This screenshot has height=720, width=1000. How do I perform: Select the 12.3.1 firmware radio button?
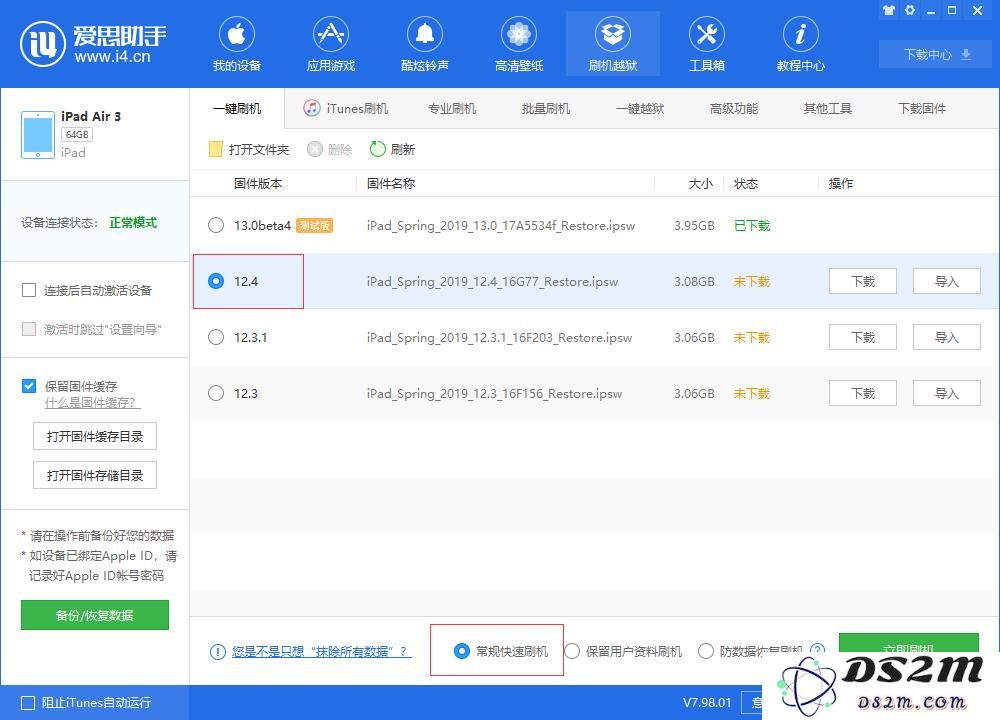point(216,337)
